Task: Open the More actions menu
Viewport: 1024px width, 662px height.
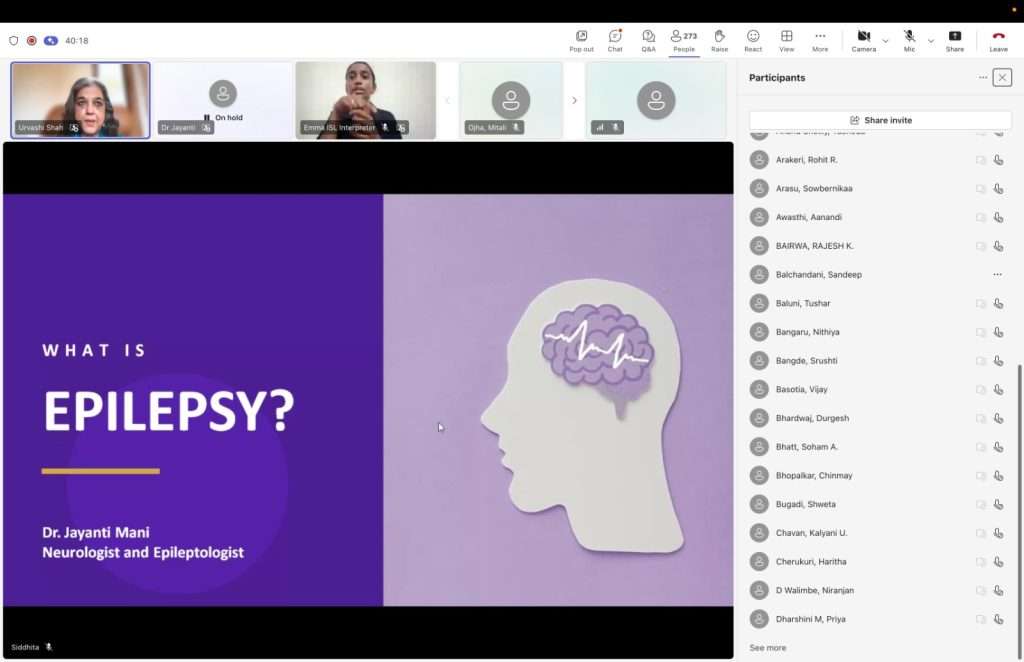Action: click(x=820, y=40)
